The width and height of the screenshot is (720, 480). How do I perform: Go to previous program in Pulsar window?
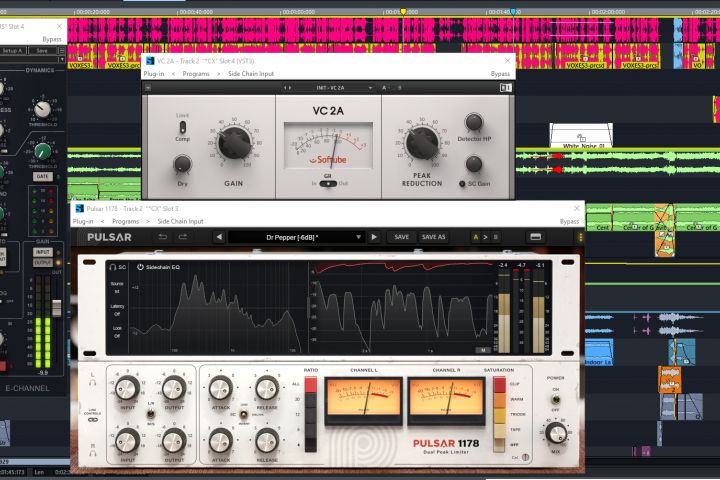(102, 221)
